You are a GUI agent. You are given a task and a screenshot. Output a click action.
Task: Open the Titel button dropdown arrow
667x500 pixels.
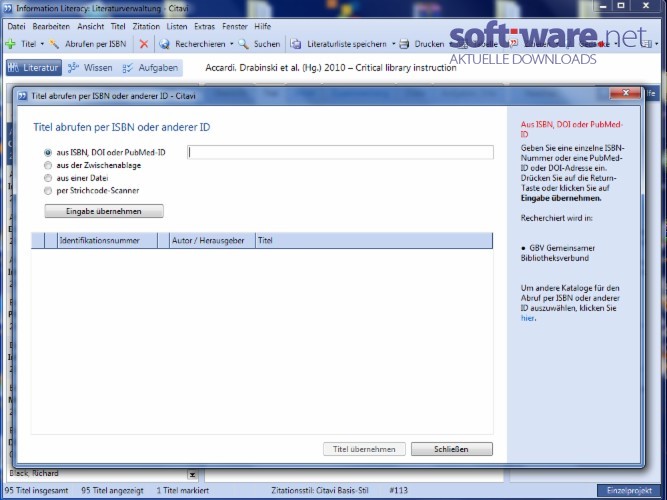[42, 44]
